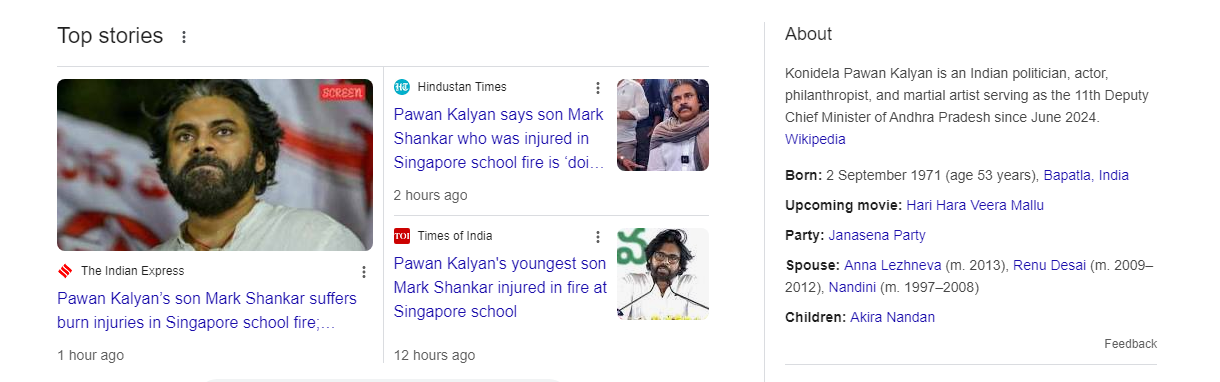Open Times of India youngest son headline

coord(500,288)
